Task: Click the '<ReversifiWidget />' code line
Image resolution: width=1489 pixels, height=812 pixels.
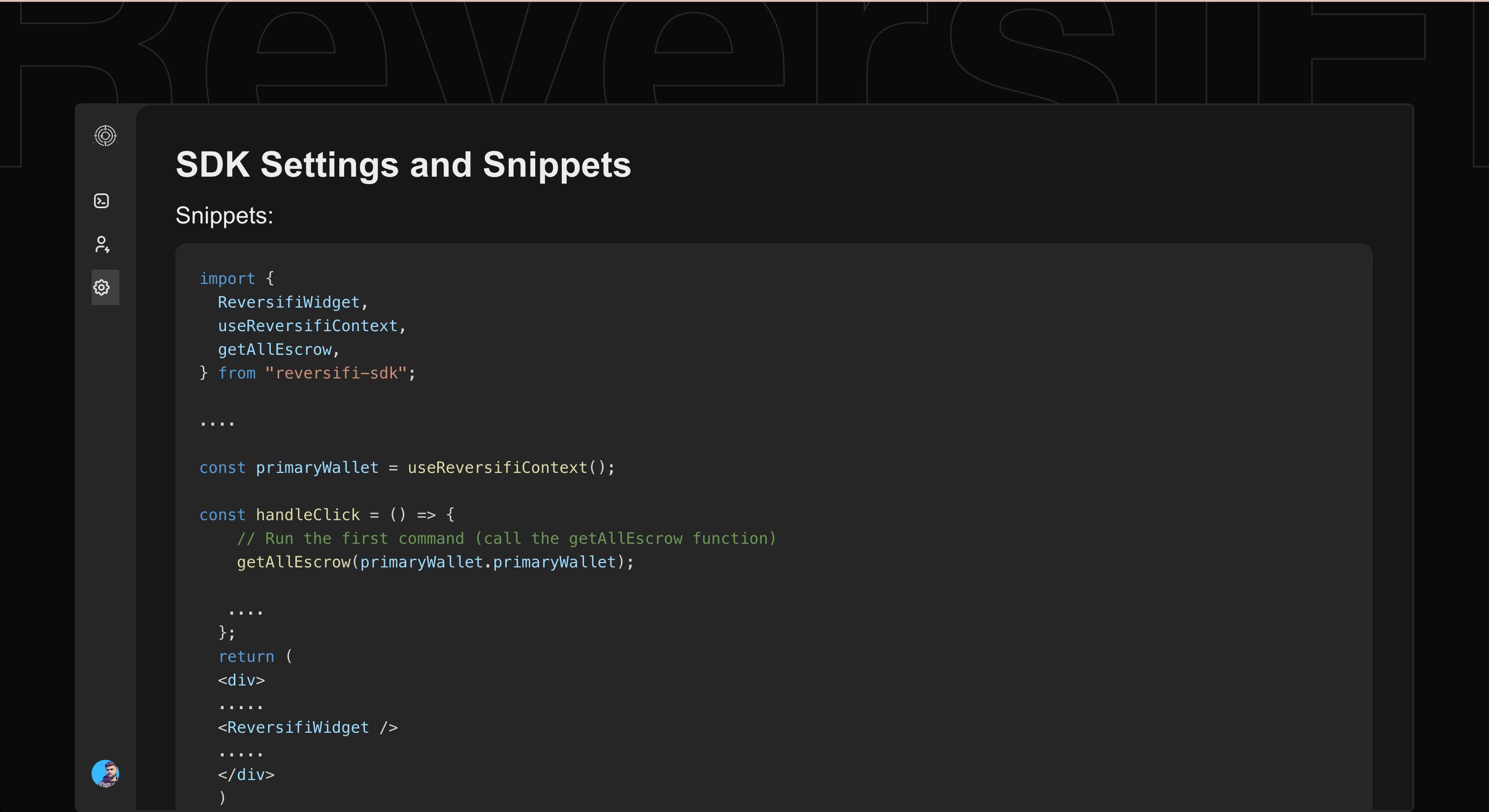Action: coord(308,727)
